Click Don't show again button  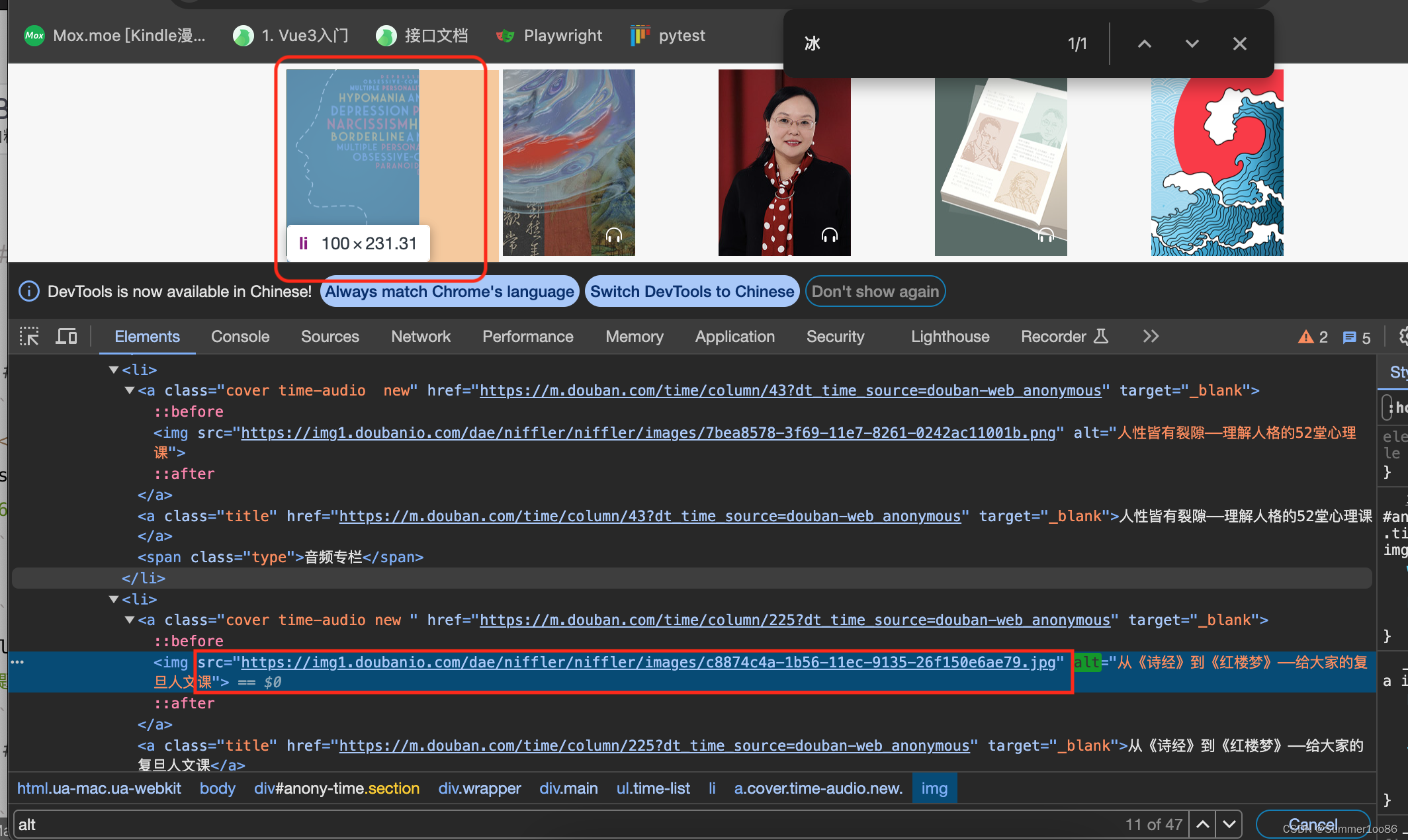[x=875, y=292]
